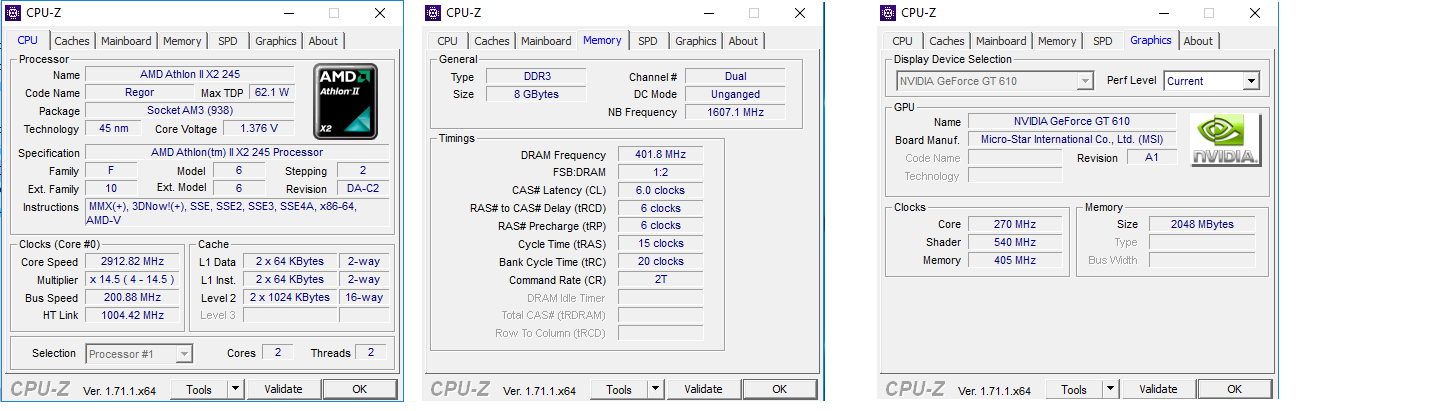Click the NVIDIA logo in Graphics window
The height and width of the screenshot is (411, 1434).
point(1225,139)
